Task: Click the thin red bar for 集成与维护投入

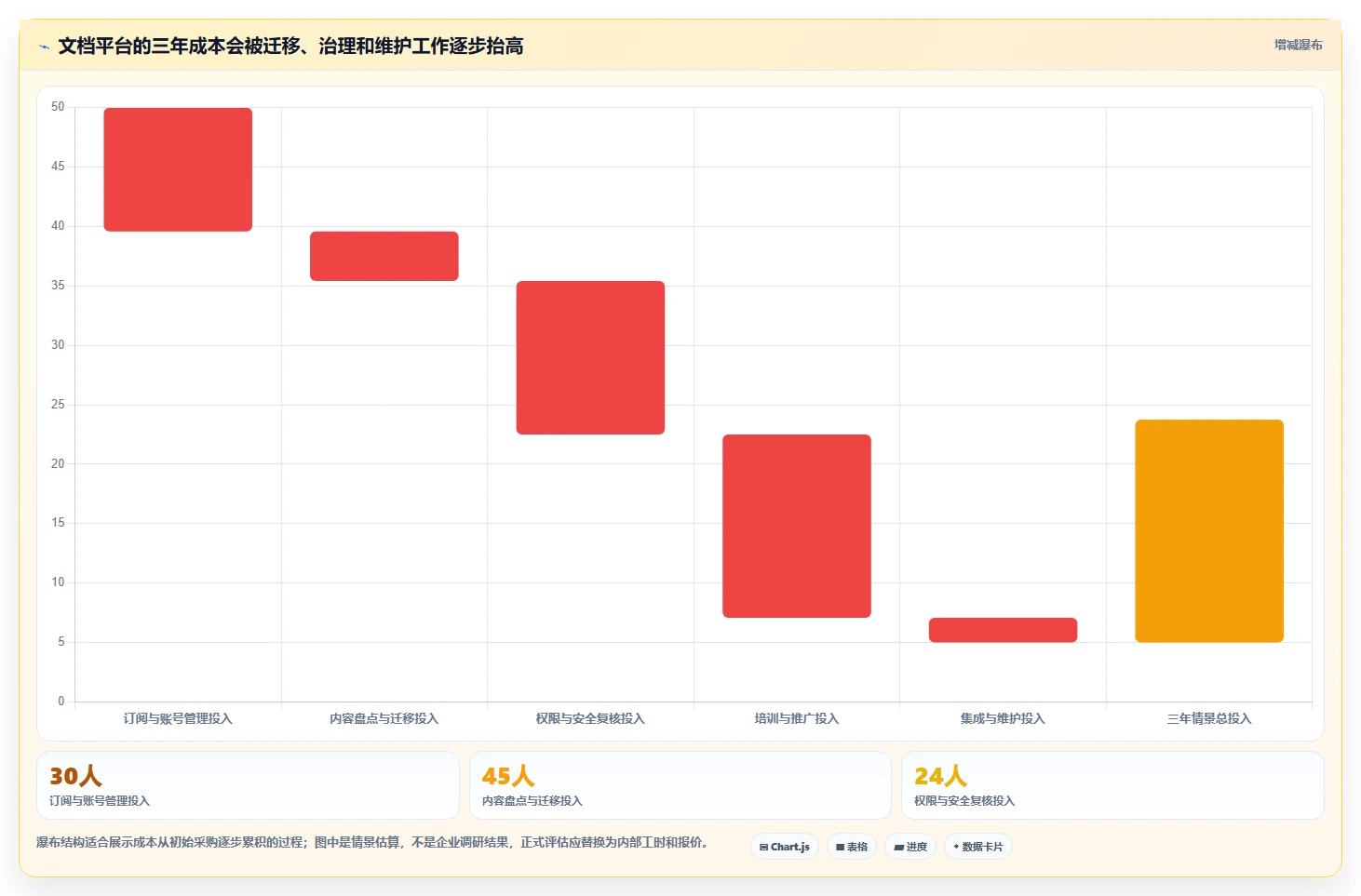Action: (x=1003, y=630)
